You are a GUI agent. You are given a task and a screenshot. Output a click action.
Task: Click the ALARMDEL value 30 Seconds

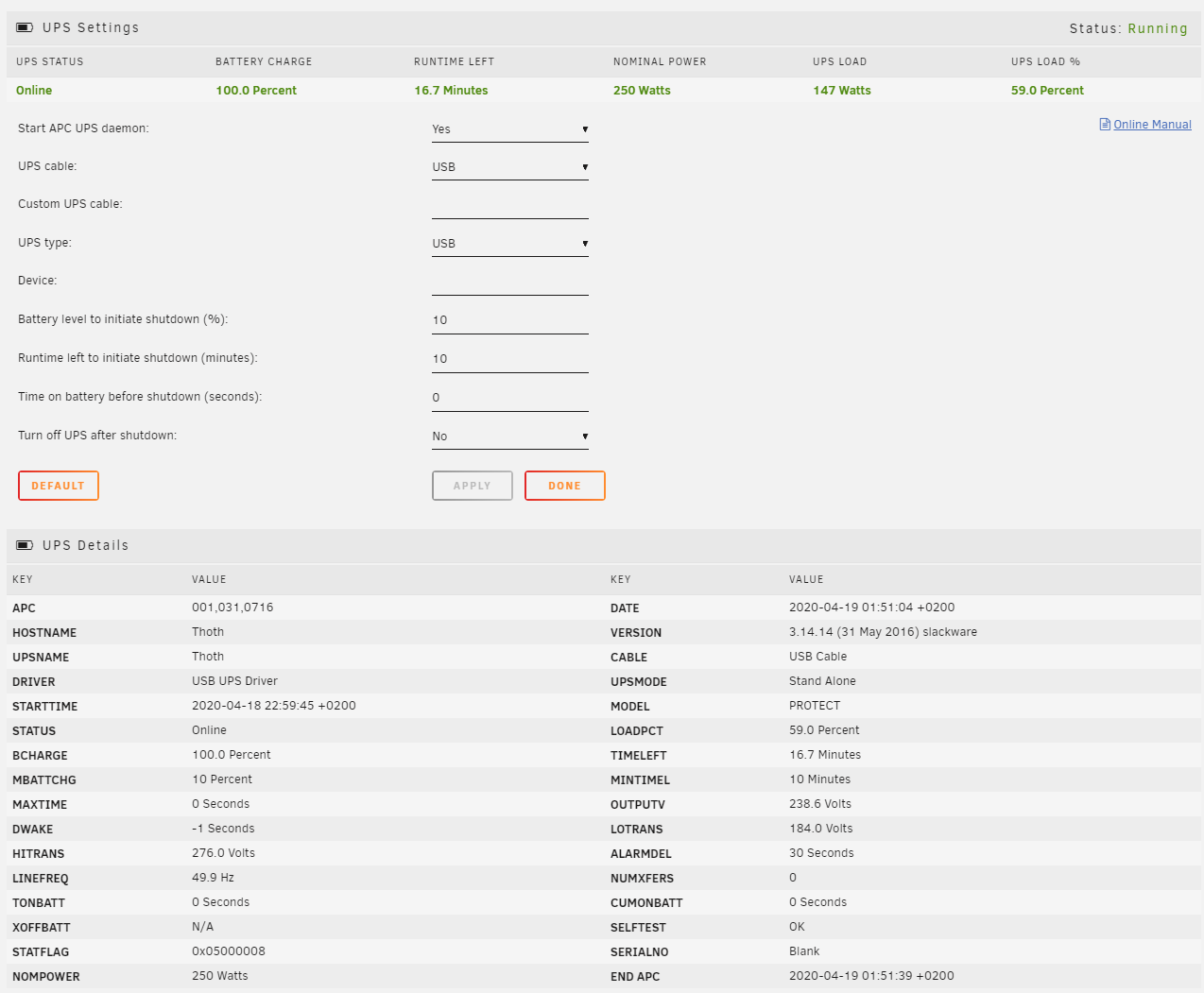[821, 853]
